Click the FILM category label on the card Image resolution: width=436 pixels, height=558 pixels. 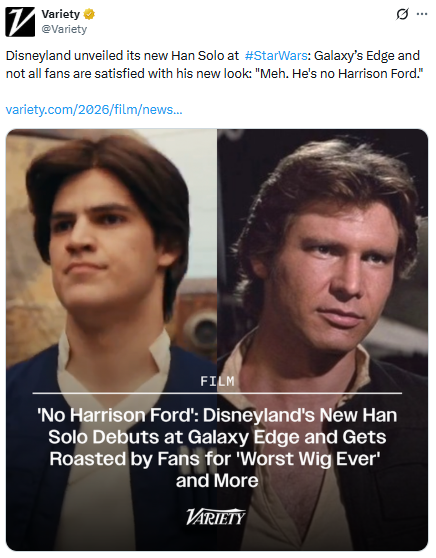pyautogui.click(x=217, y=381)
